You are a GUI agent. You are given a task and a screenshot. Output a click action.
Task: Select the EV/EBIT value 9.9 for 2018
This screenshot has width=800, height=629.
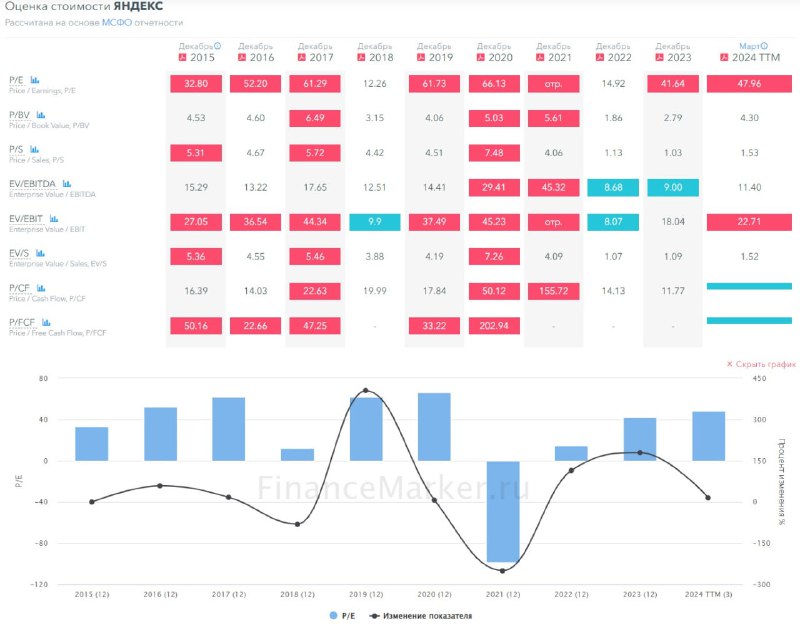374,222
